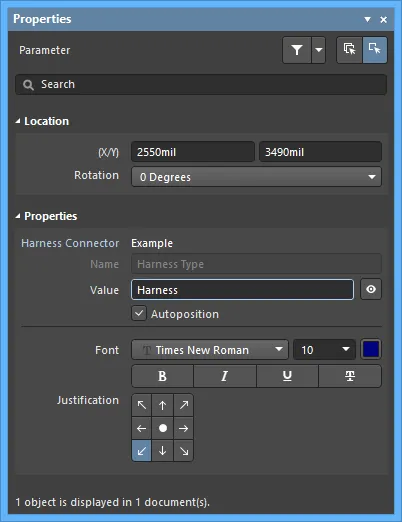Uncheck the Autoposition checkbox
The height and width of the screenshot is (522, 402).
pyautogui.click(x=139, y=313)
